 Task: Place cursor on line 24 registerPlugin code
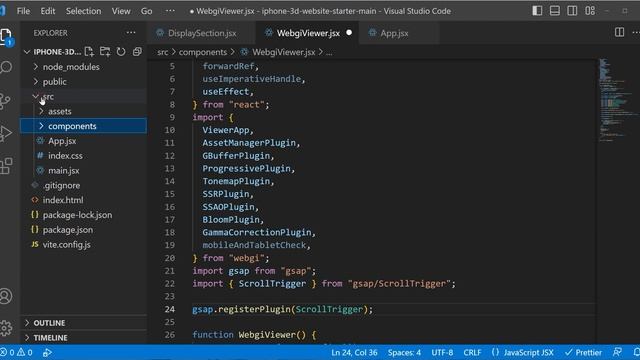point(282,309)
